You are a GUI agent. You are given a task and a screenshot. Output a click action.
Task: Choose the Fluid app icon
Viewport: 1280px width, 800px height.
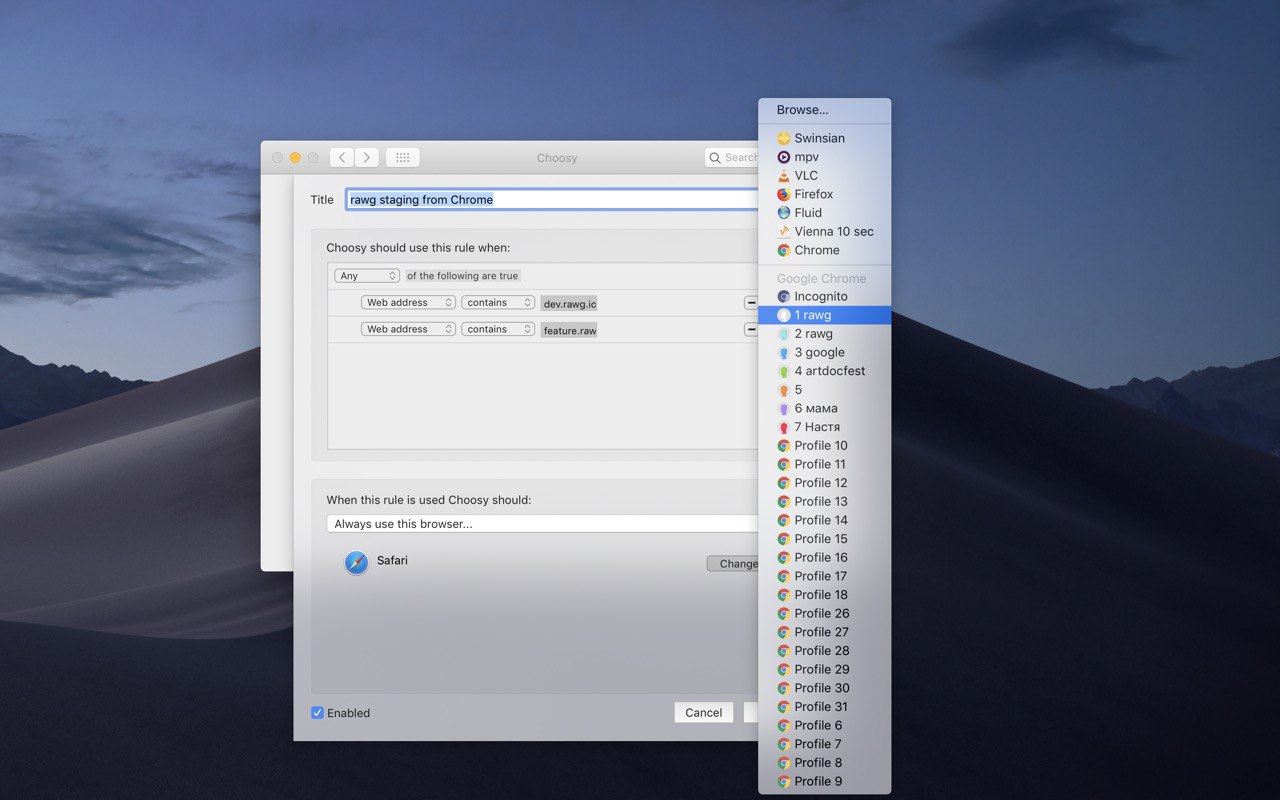pos(784,213)
